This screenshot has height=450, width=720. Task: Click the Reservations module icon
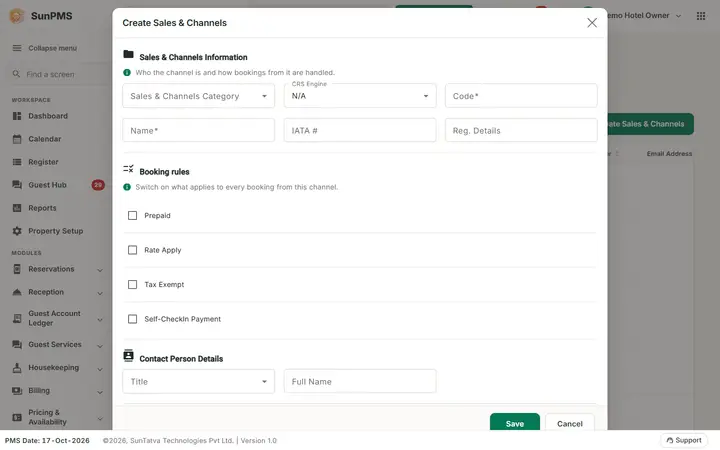[x=17, y=269]
